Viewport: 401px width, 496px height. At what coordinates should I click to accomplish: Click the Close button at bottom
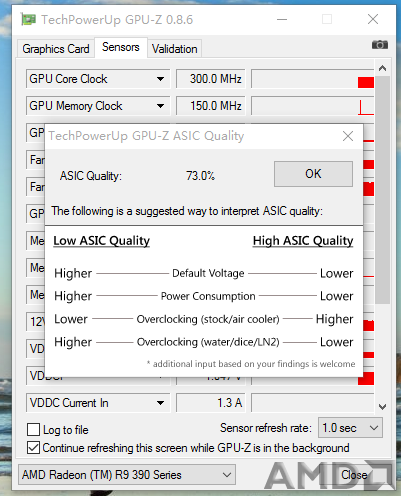[x=354, y=475]
